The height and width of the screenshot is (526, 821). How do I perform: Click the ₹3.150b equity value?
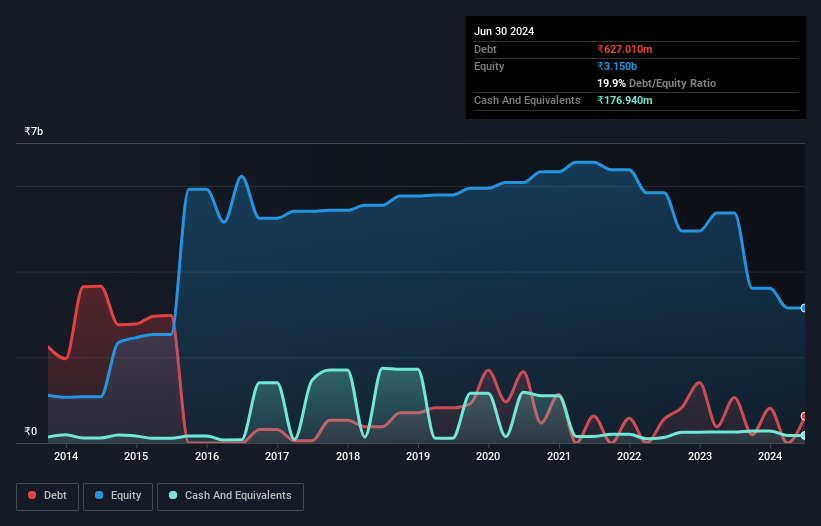(617, 66)
